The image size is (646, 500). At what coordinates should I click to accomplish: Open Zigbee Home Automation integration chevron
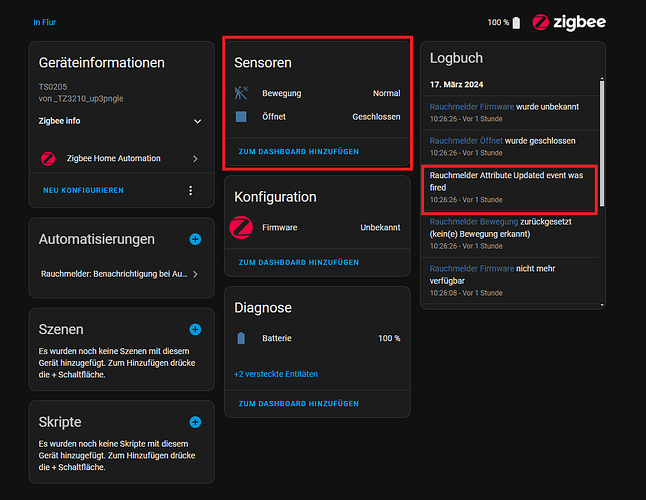195,159
